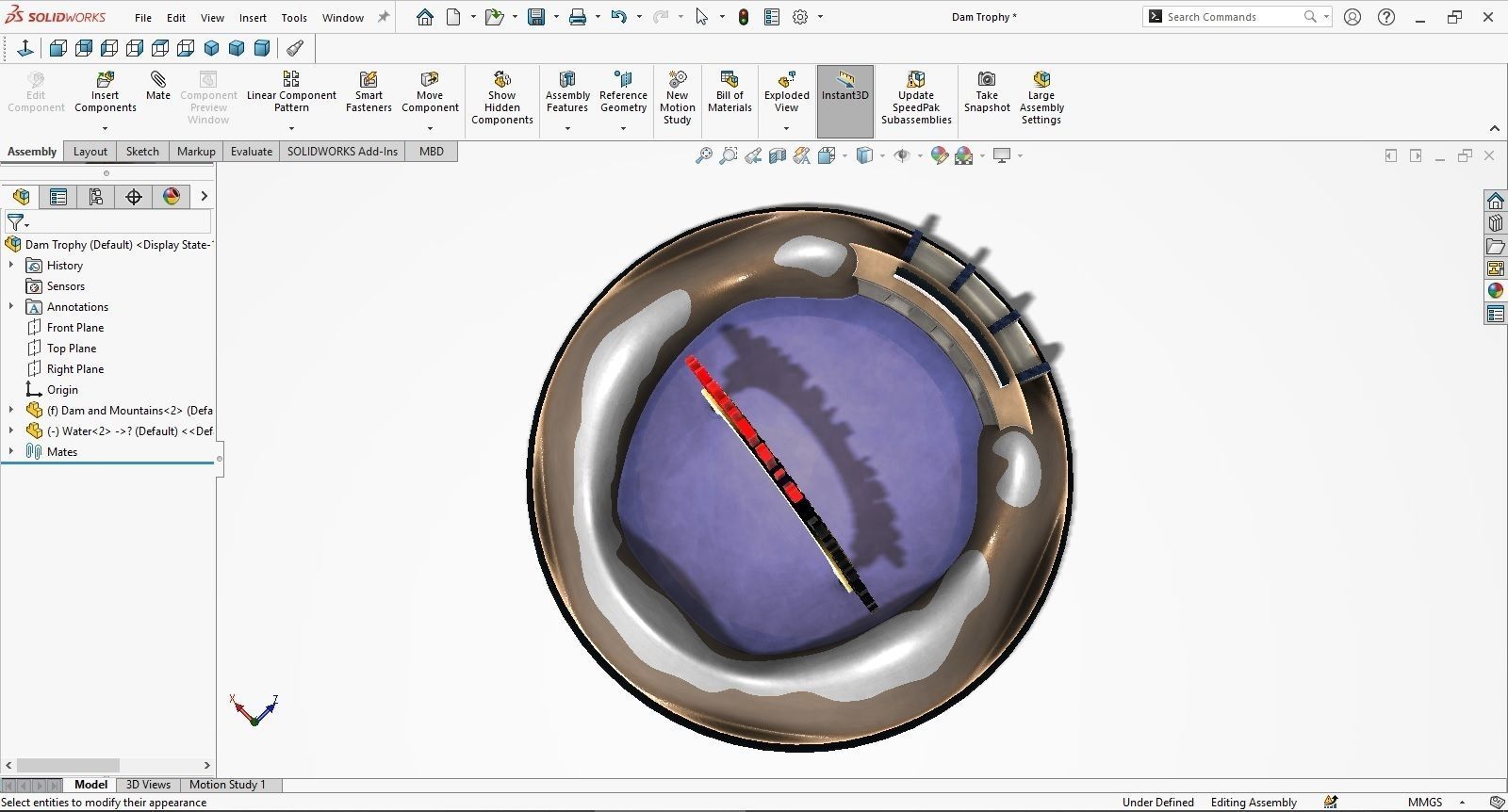Select the Mate tool
The height and width of the screenshot is (812, 1508).
(x=158, y=86)
